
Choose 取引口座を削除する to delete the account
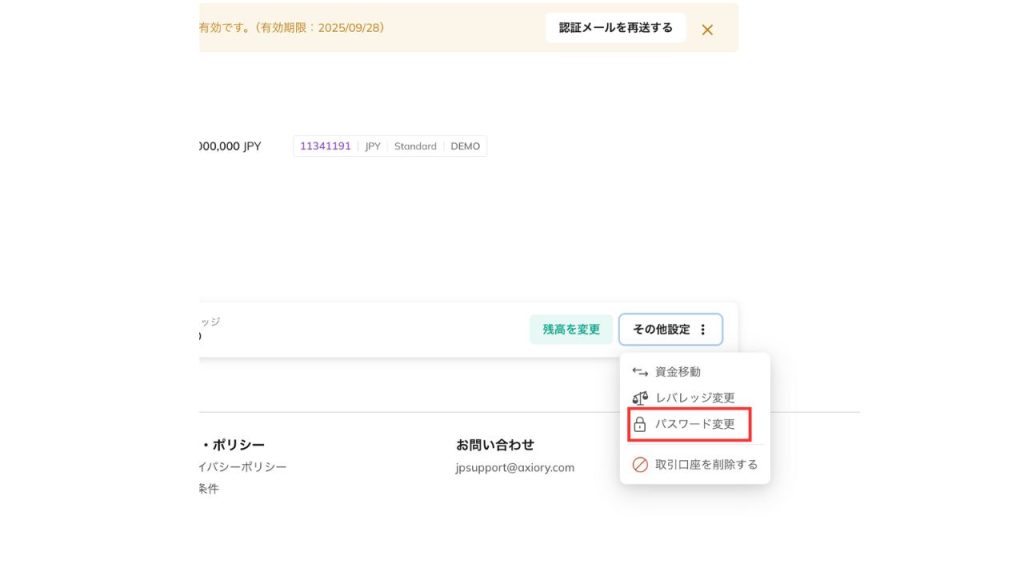click(705, 464)
